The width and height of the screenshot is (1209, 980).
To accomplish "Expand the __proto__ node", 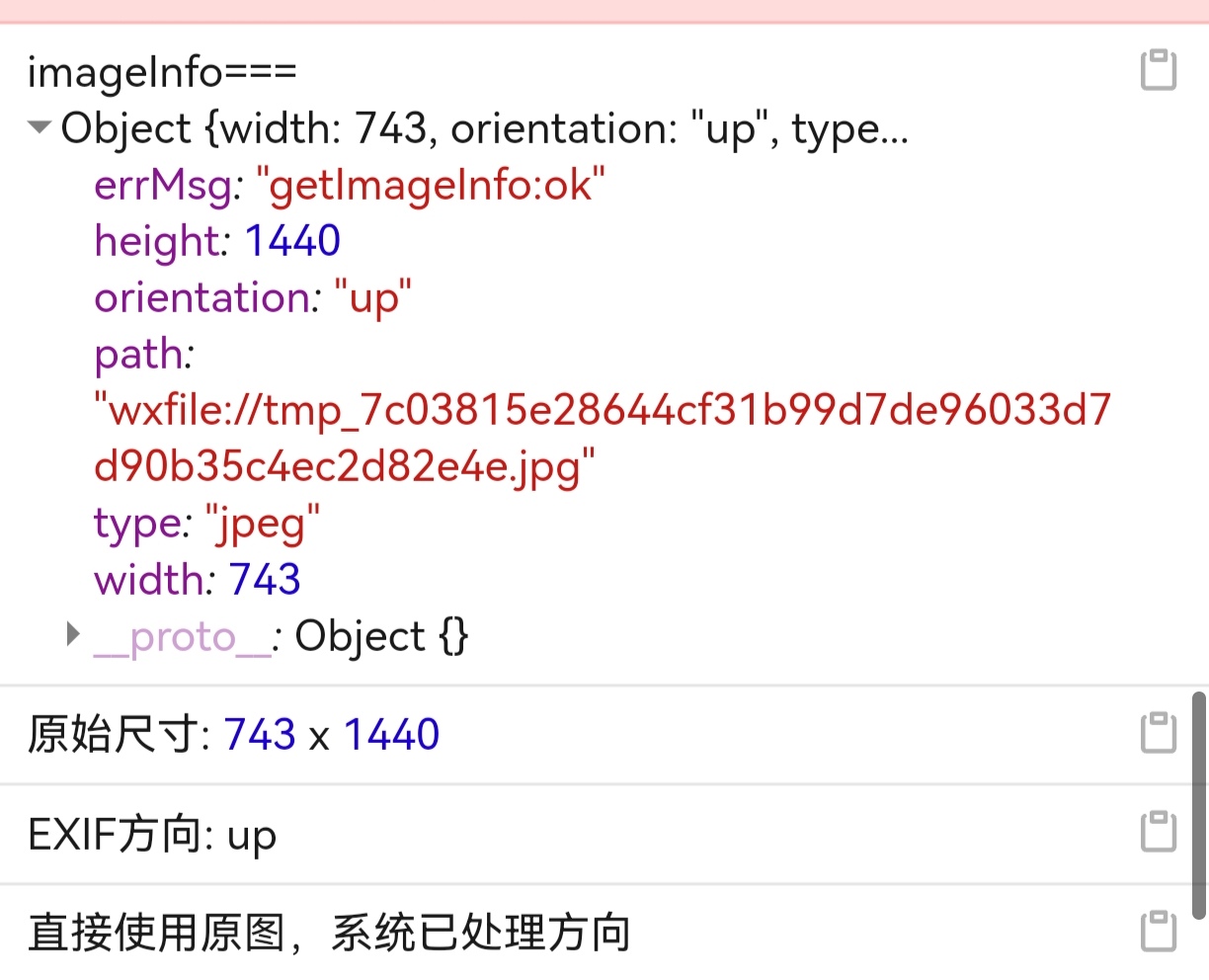I will coord(73,635).
